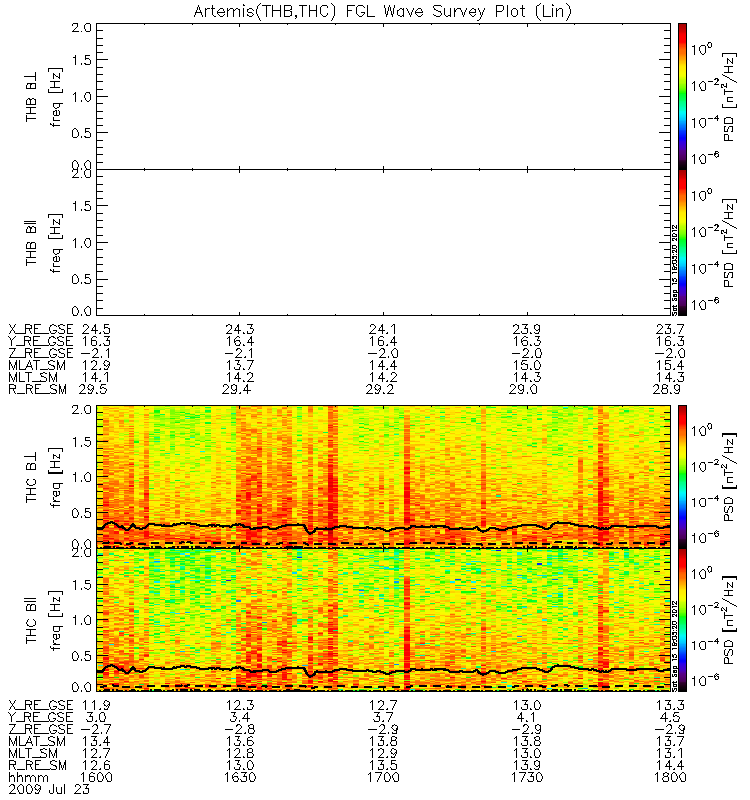Click 'PSD [nT²/Hz]' label of THC B⊥ color bar
This screenshot has width=750, height=800.
(x=730, y=478)
